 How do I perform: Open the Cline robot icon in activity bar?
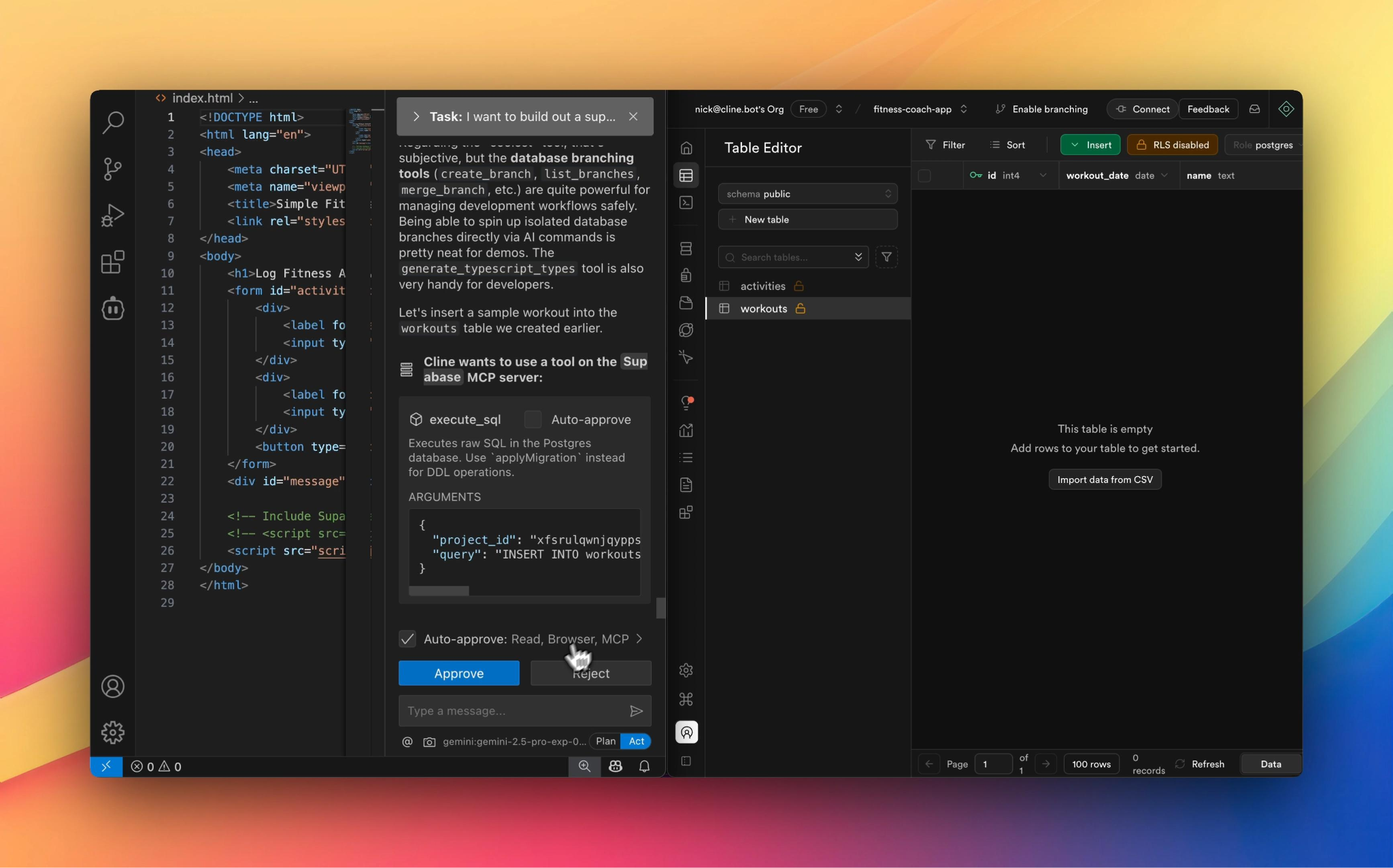point(113,309)
